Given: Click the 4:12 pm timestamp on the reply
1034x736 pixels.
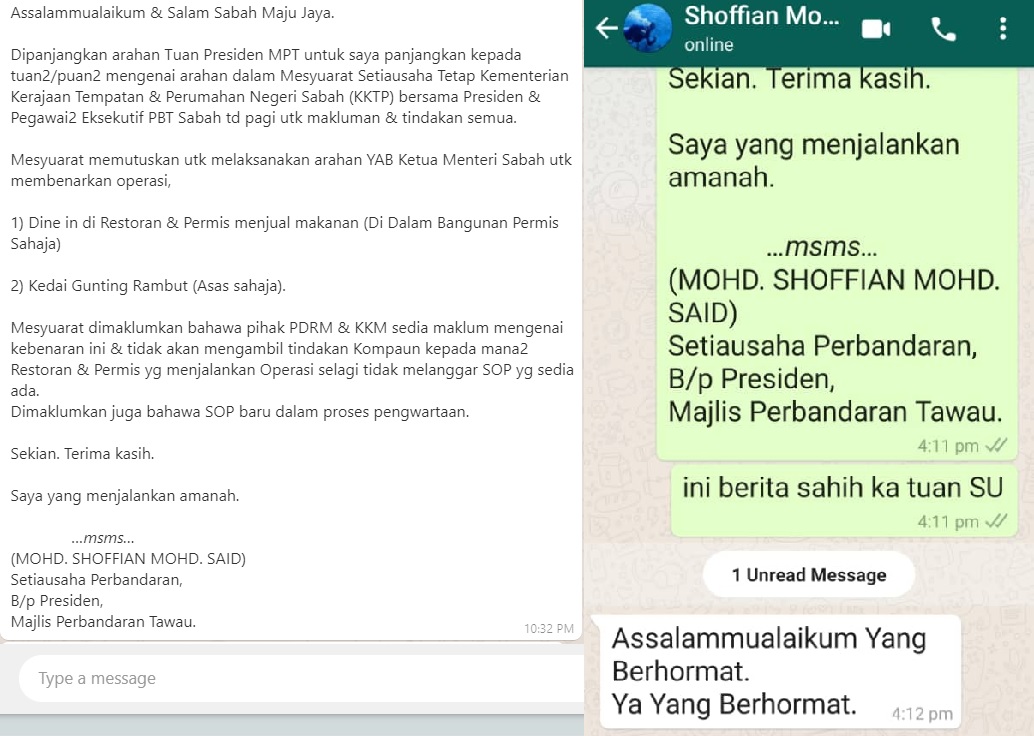Looking at the screenshot, I should point(922,714).
